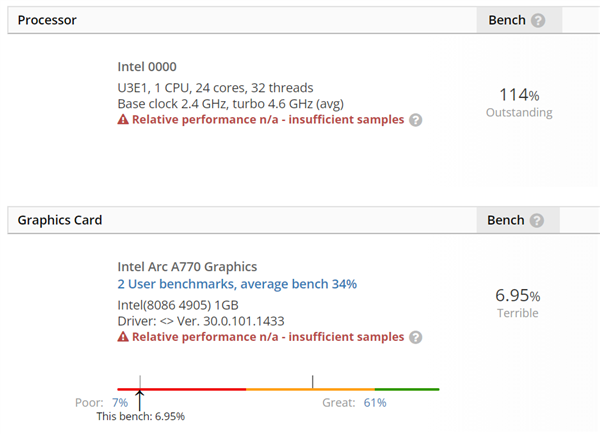Click the Great 61% value link
Image resolution: width=600 pixels, height=434 pixels.
click(x=375, y=402)
